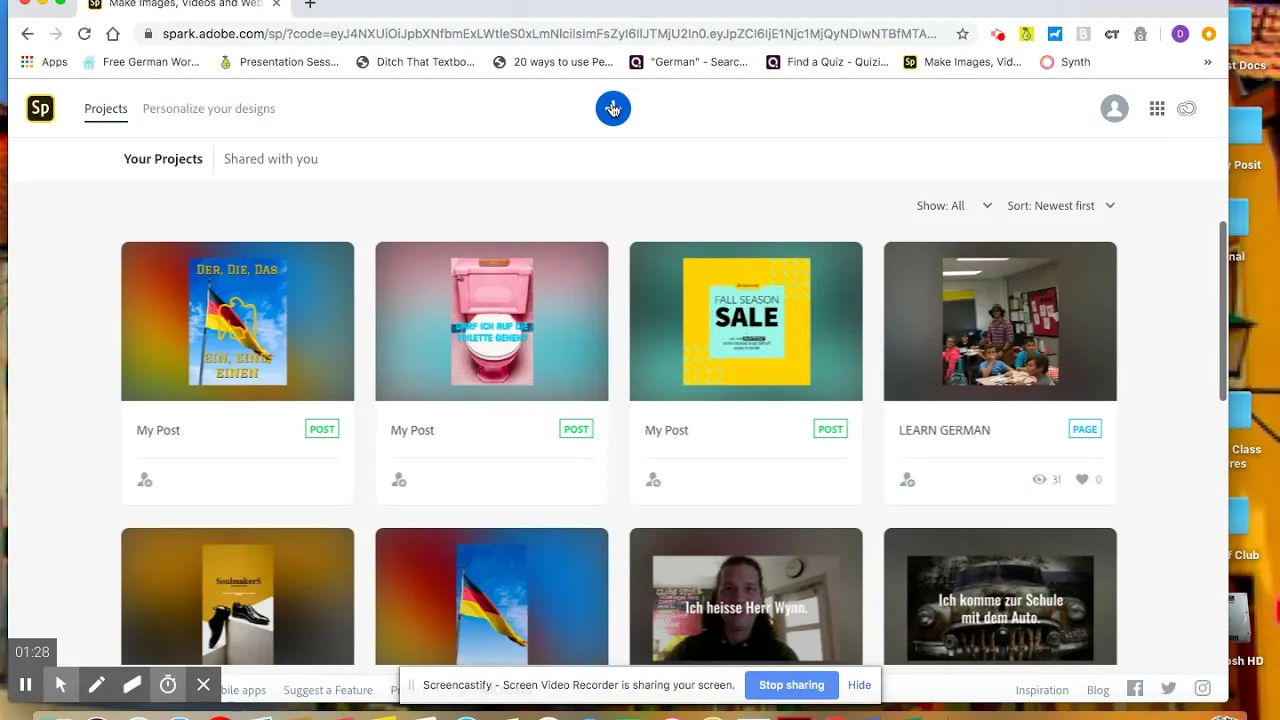Open the Synth bookmark

pyautogui.click(x=1065, y=62)
